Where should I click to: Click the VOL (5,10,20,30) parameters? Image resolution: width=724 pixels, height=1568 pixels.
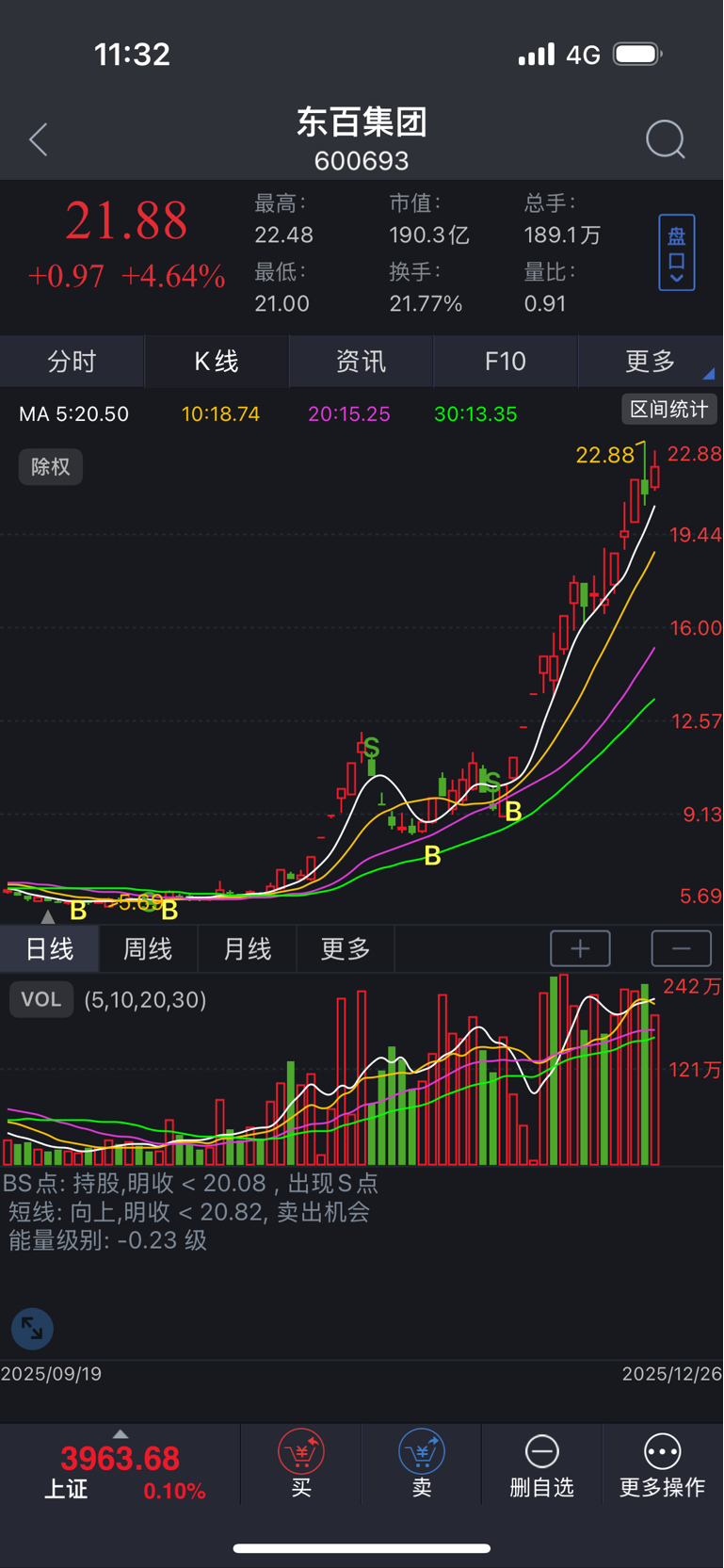pos(145,999)
